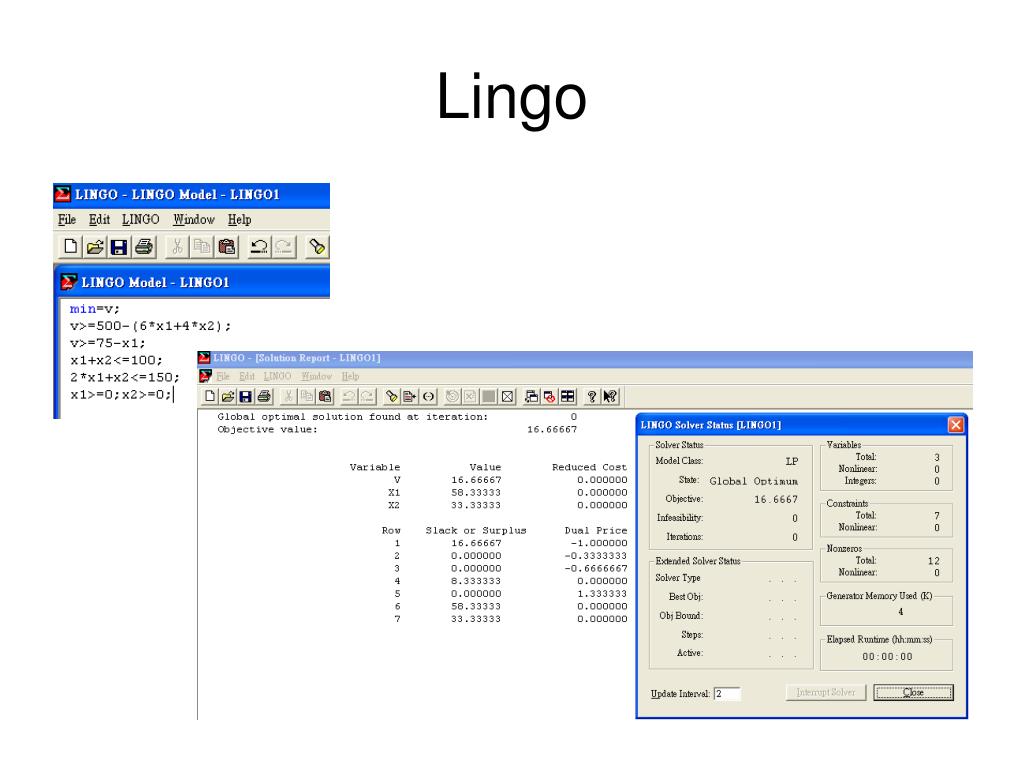Click Solution icon in Solution Report toolbar
1024x768 pixels.
470,396
